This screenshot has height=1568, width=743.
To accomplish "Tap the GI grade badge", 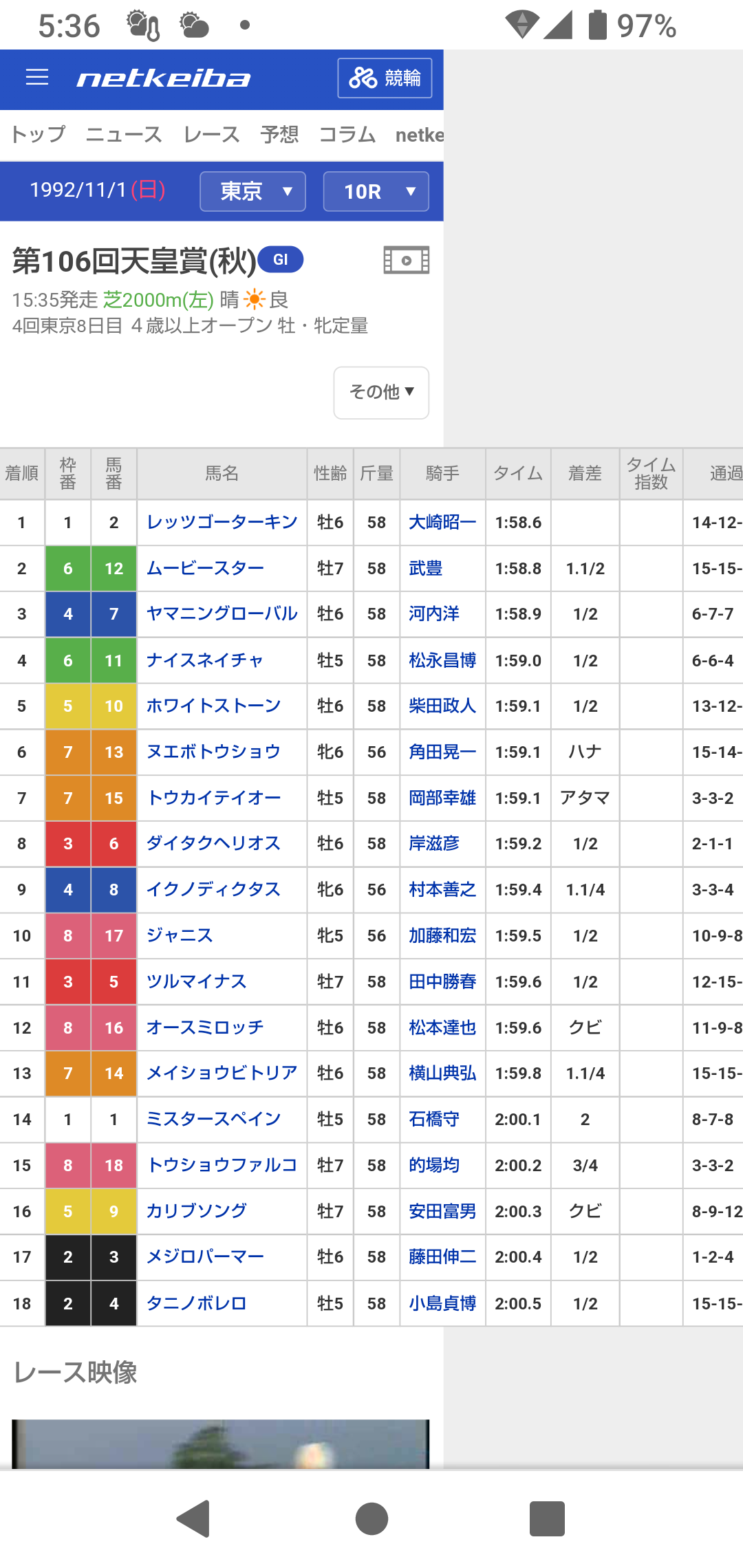I will 281,259.
